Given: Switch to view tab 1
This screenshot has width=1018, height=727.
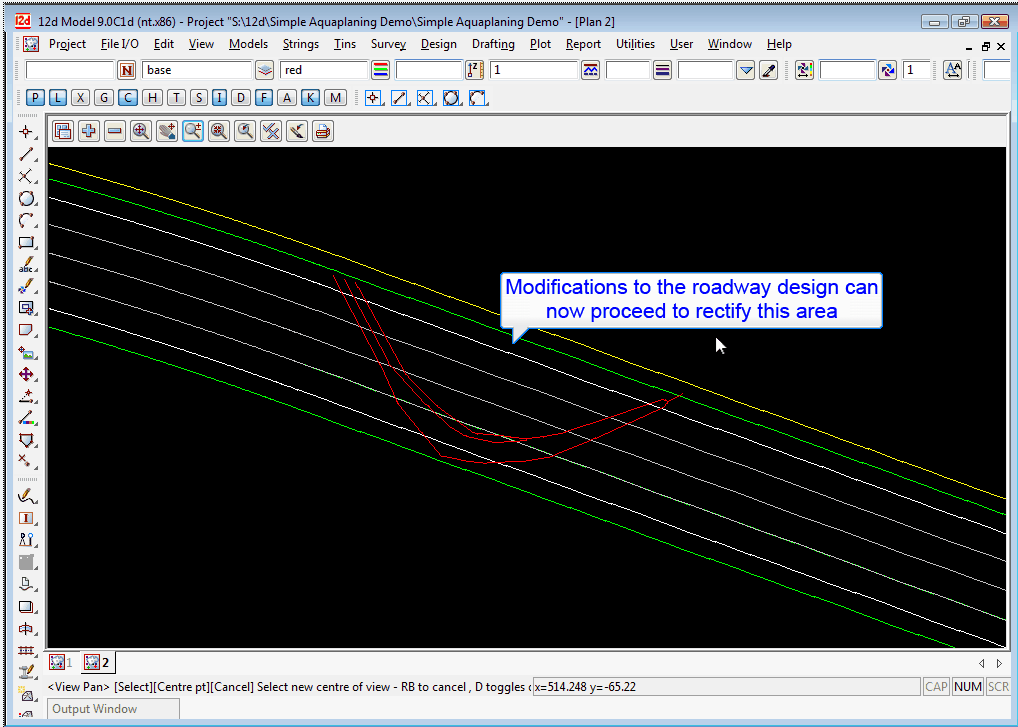Looking at the screenshot, I should 60,662.
